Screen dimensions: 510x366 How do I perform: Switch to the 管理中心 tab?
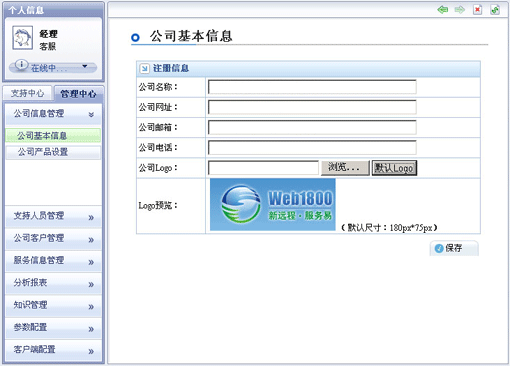(78, 94)
